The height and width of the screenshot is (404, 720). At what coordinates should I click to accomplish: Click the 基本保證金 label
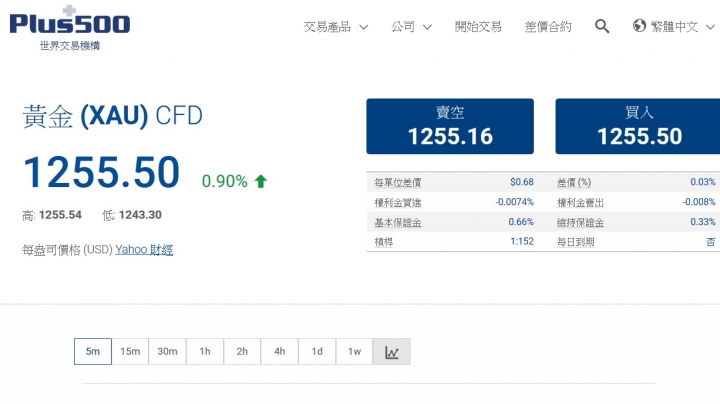point(398,223)
